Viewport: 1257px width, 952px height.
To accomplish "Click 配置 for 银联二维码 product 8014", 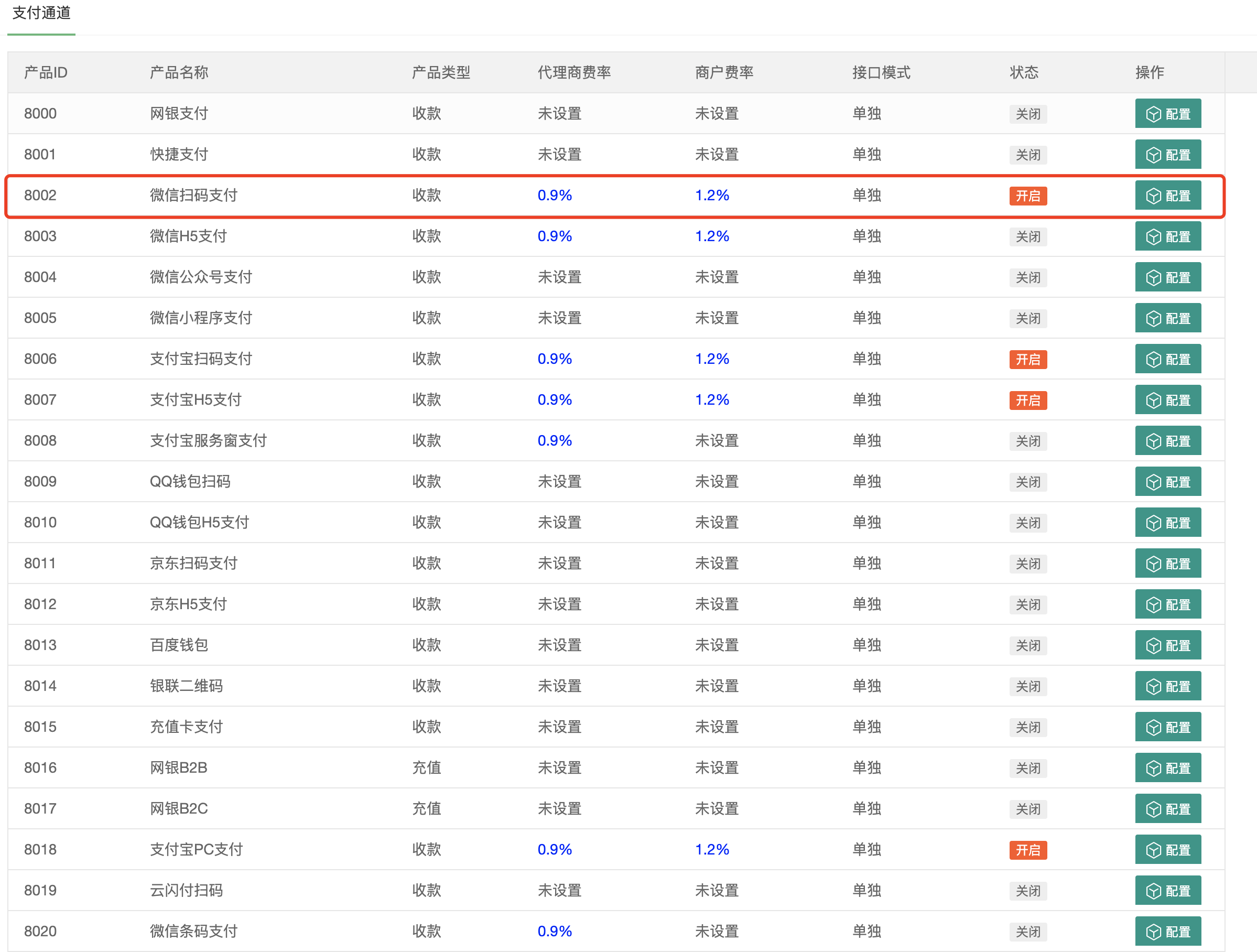I will pyautogui.click(x=1167, y=686).
